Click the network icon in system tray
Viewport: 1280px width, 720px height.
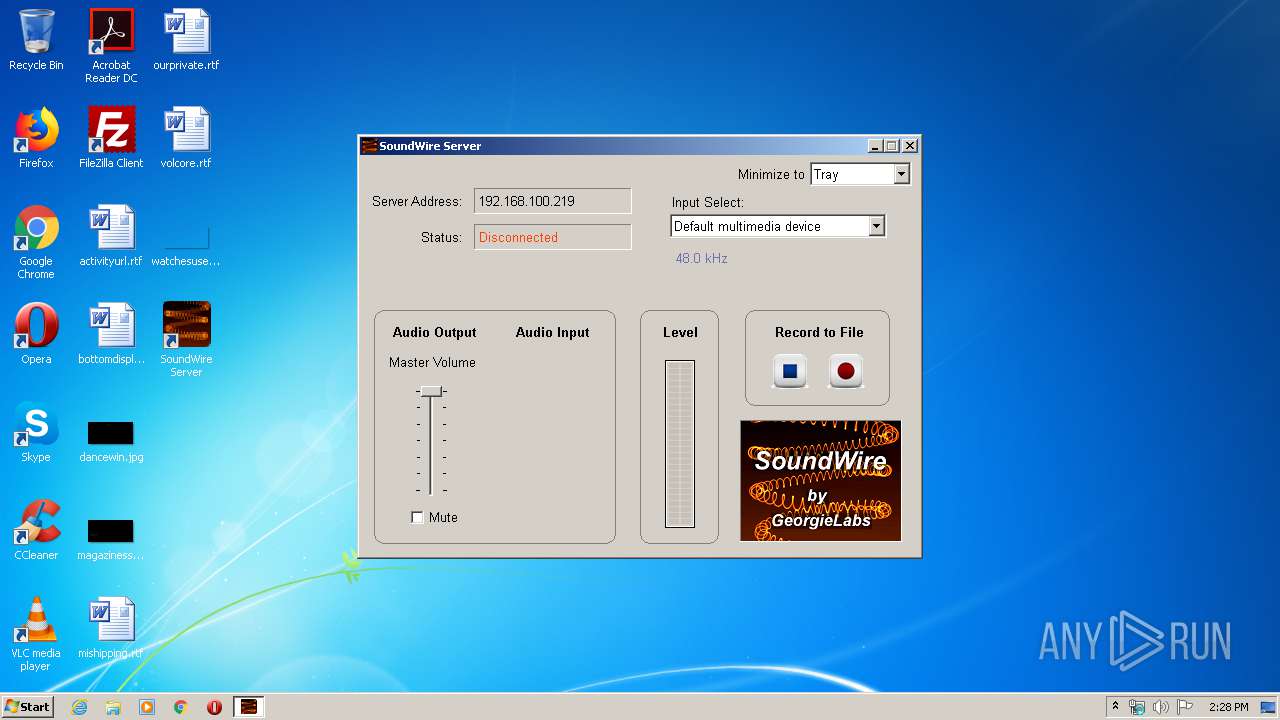(x=1137, y=707)
